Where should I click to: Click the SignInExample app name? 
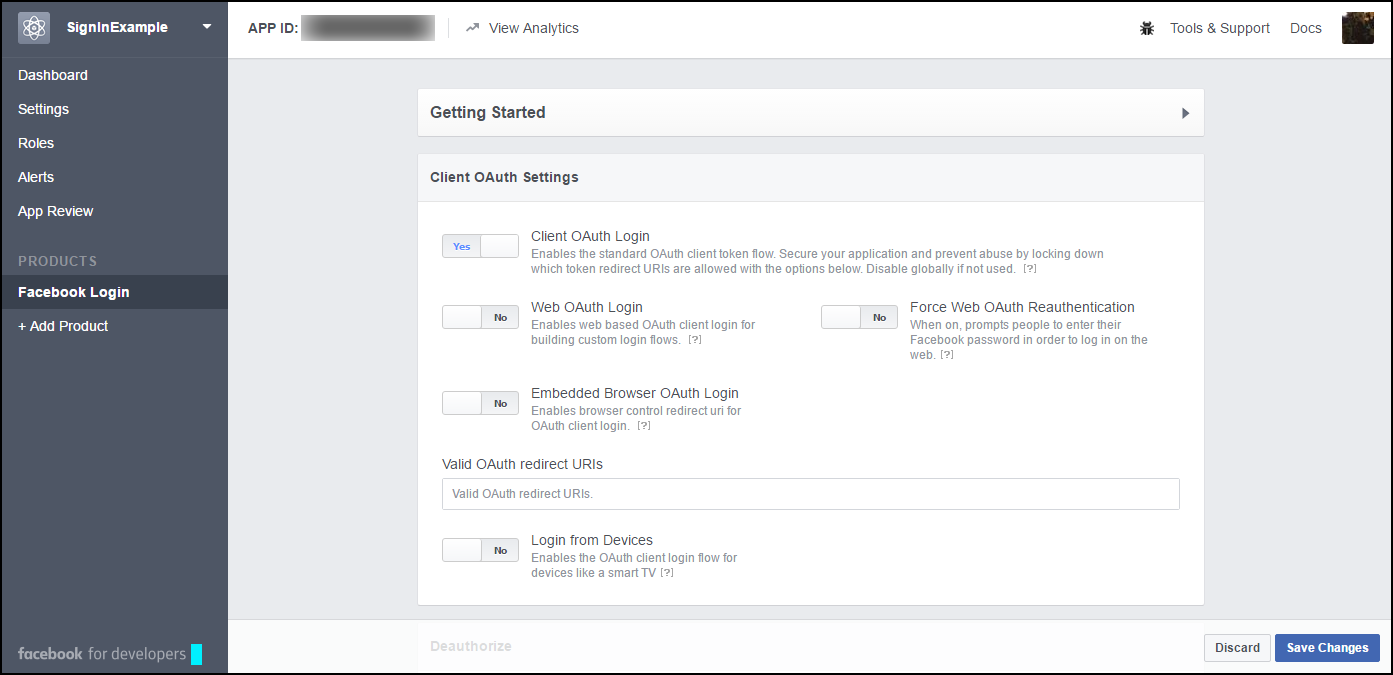117,28
